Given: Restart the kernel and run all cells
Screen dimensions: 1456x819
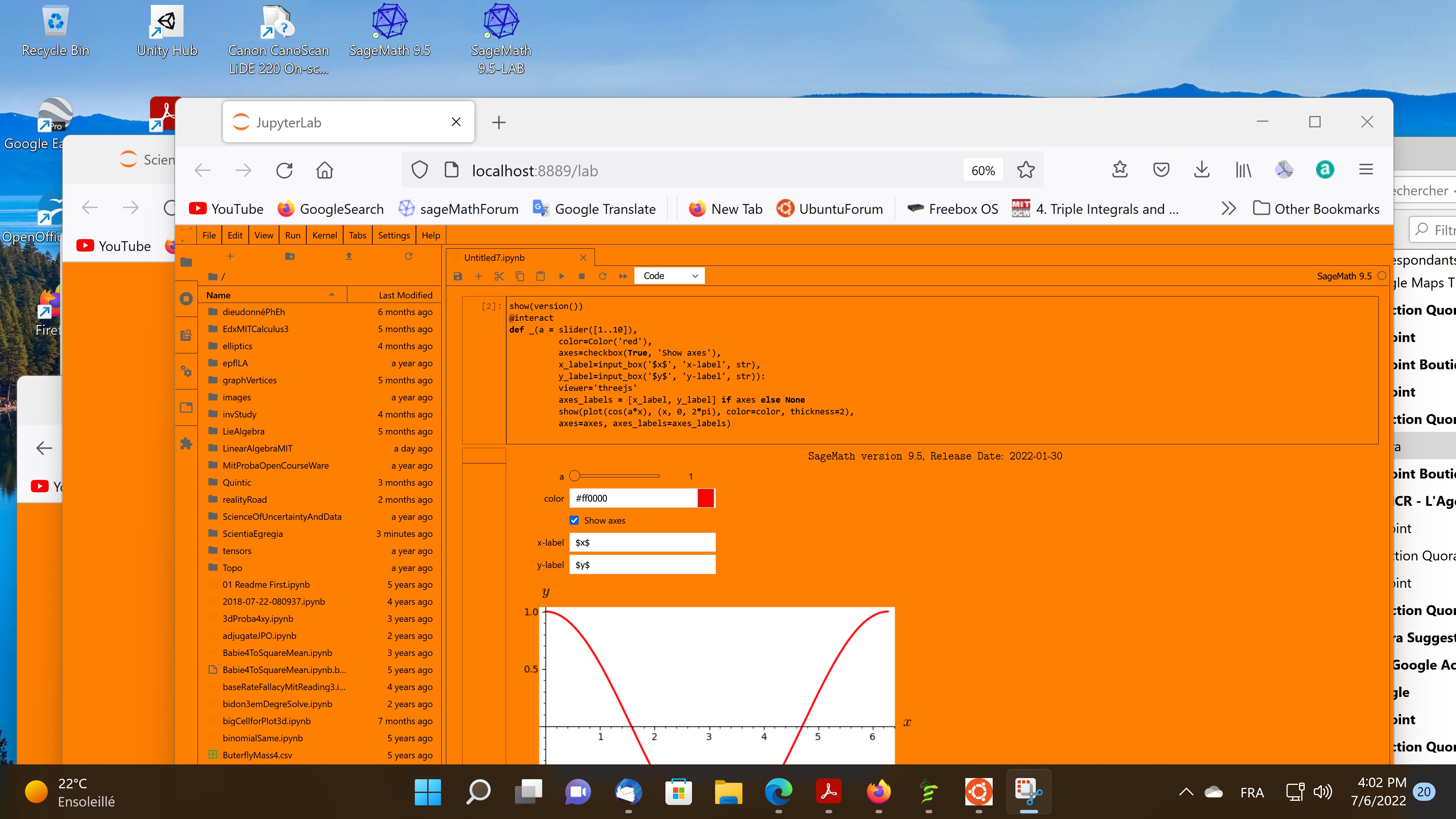Looking at the screenshot, I should (x=623, y=276).
